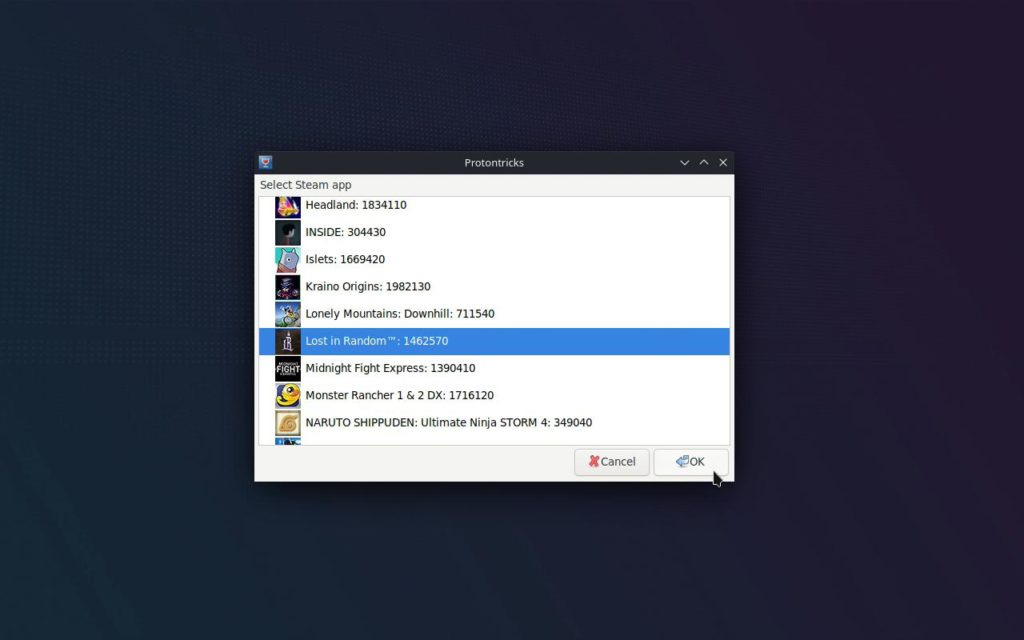Viewport: 1024px width, 640px height.
Task: Click the NARUTO SHIPPUDEN game icon
Action: pyautogui.click(x=288, y=422)
